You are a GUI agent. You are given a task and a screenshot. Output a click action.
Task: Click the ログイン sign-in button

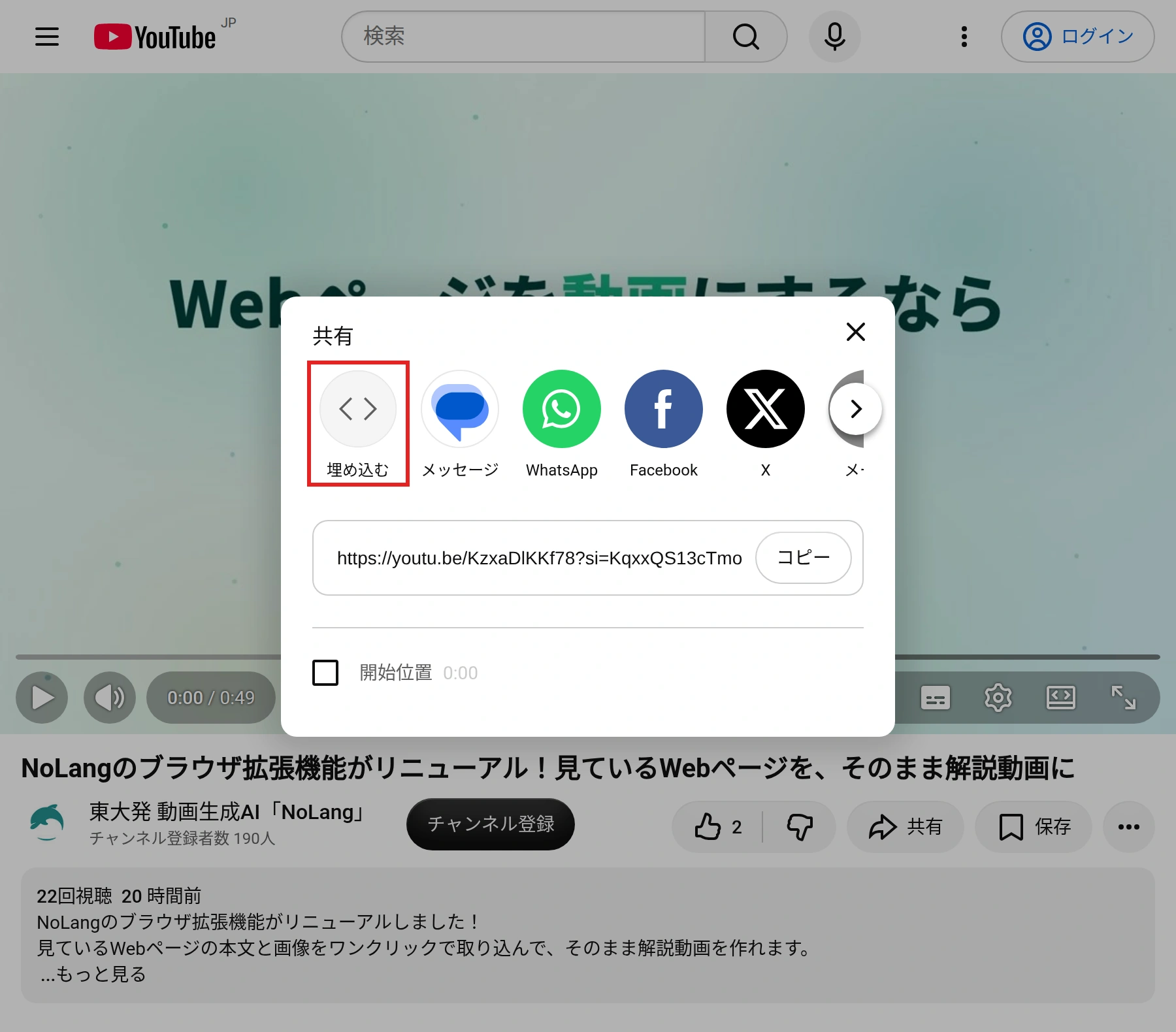(x=1078, y=37)
